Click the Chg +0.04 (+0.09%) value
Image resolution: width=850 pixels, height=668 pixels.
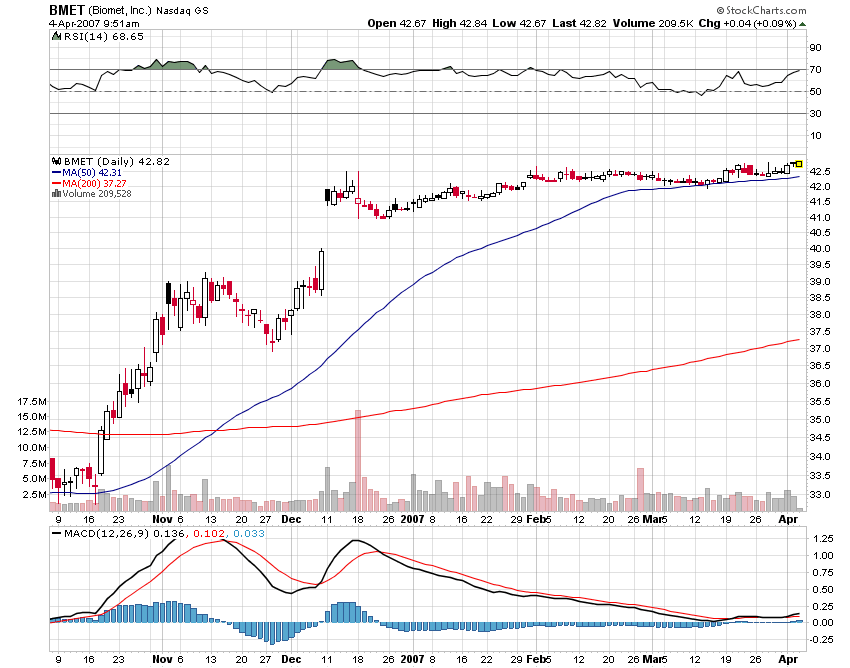tap(748, 23)
